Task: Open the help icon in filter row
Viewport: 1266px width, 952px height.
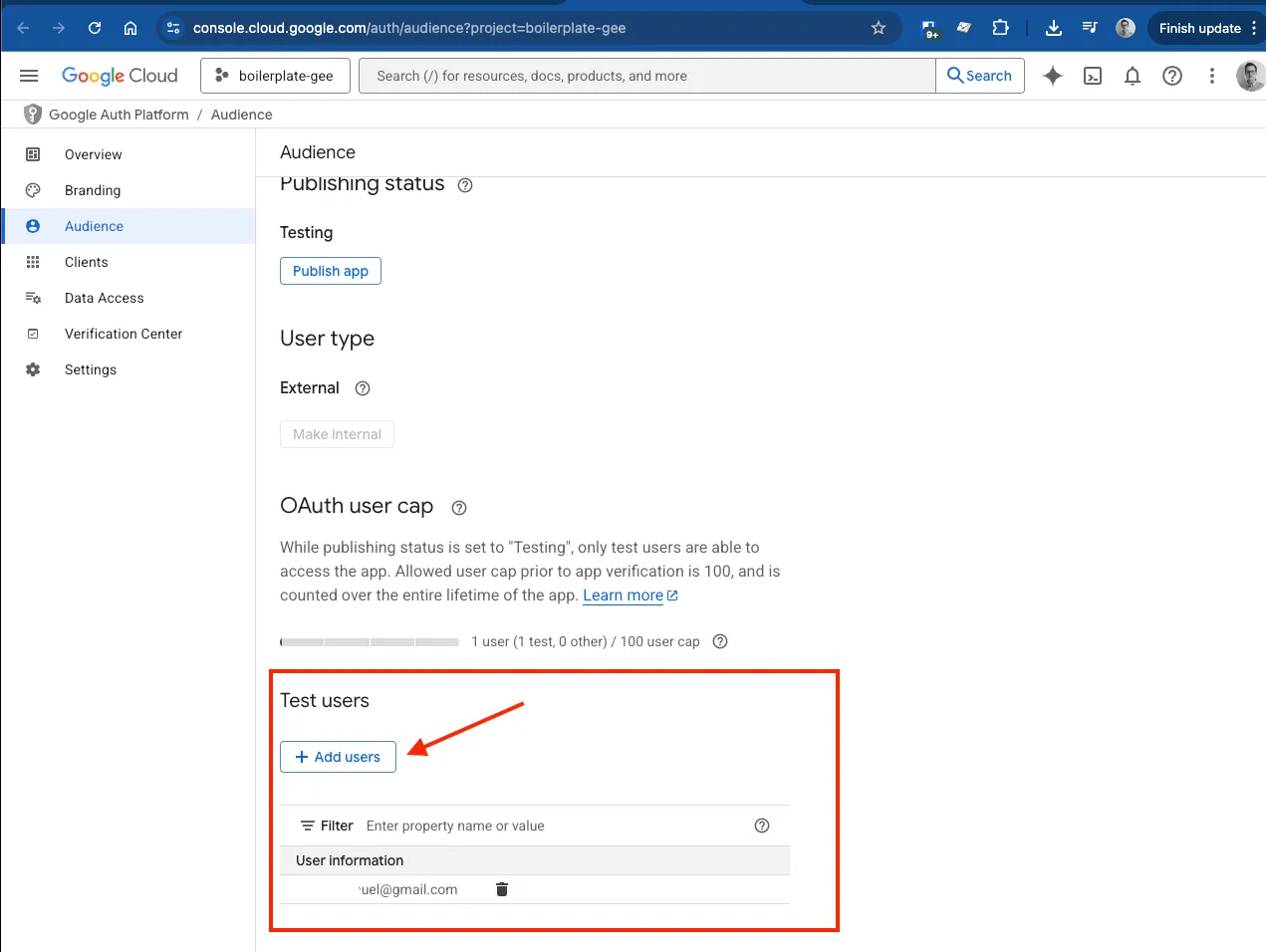Action: (762, 826)
